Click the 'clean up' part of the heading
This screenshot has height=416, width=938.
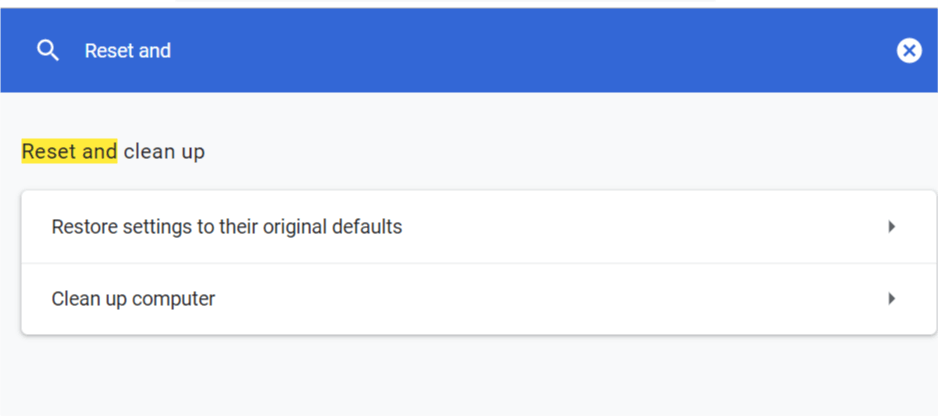[x=164, y=152]
